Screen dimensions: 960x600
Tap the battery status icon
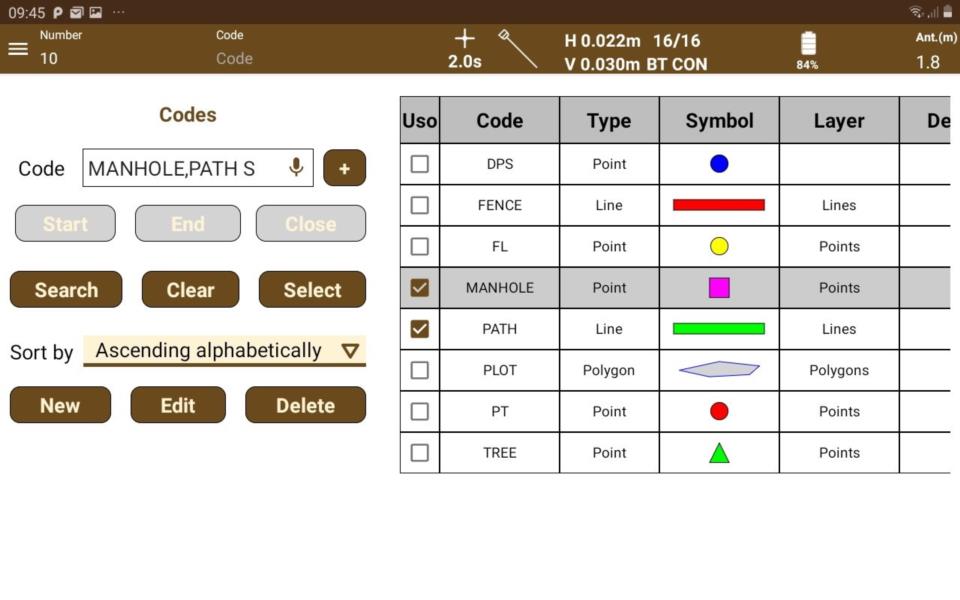pos(807,45)
